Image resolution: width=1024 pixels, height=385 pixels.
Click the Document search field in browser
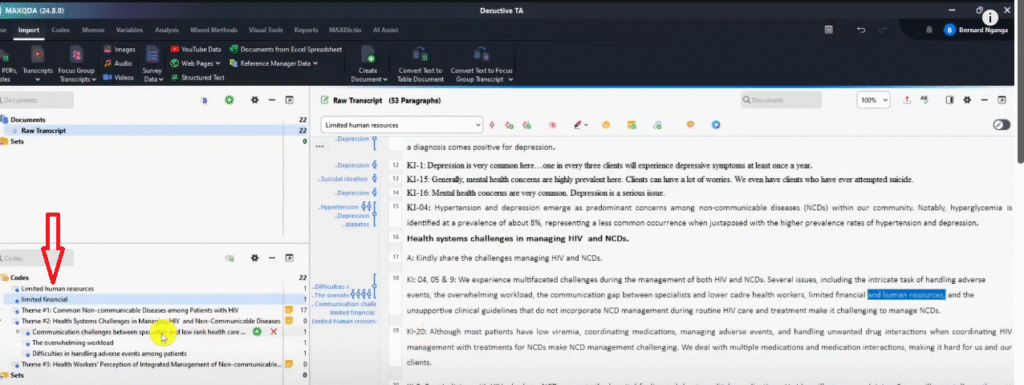point(781,100)
